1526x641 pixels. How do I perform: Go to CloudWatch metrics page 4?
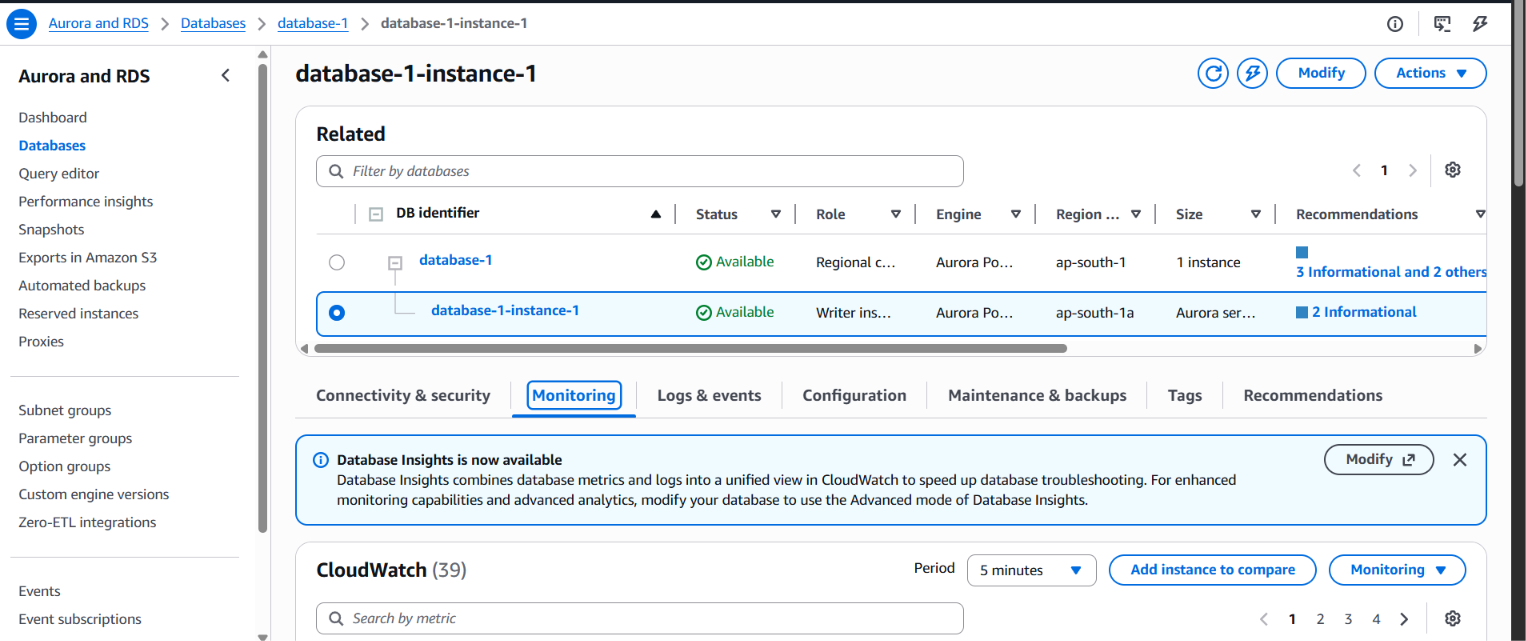(1376, 619)
